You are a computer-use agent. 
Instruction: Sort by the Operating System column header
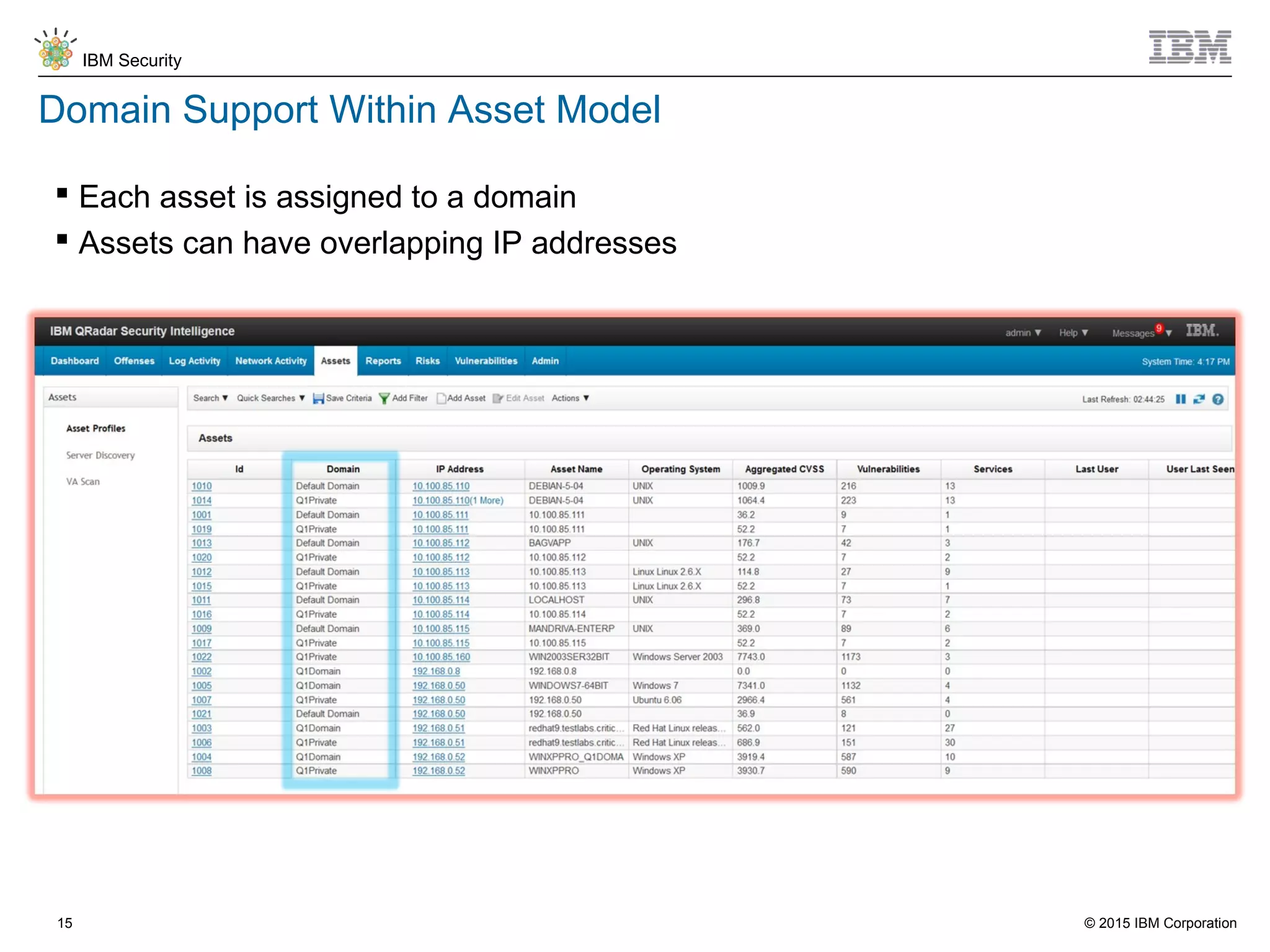pos(681,469)
